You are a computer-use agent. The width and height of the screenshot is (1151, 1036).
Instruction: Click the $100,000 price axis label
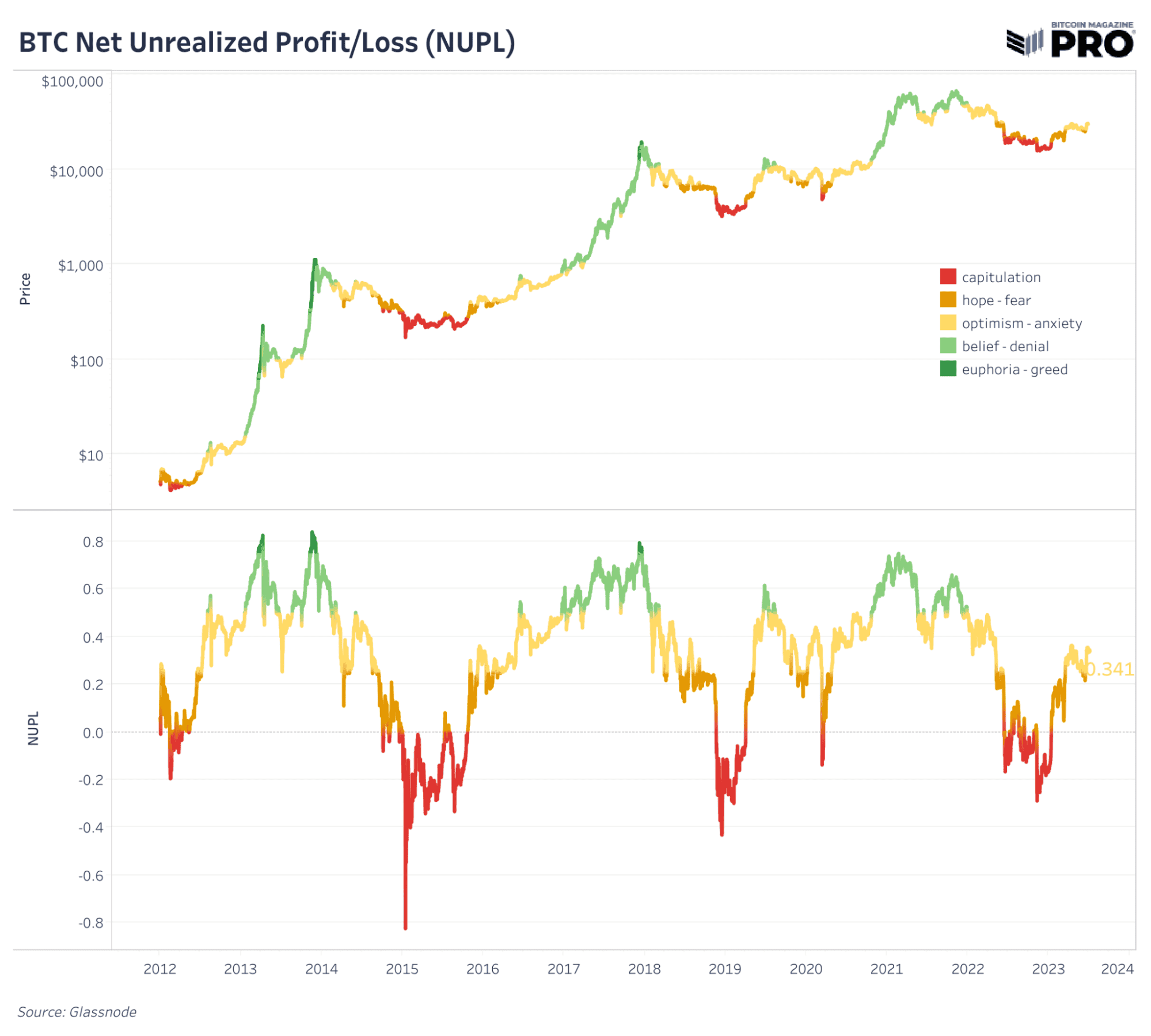pyautogui.click(x=73, y=82)
